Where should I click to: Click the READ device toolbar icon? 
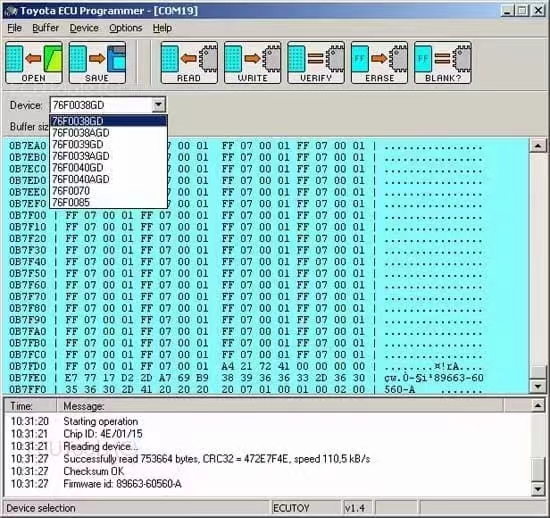click(x=189, y=63)
